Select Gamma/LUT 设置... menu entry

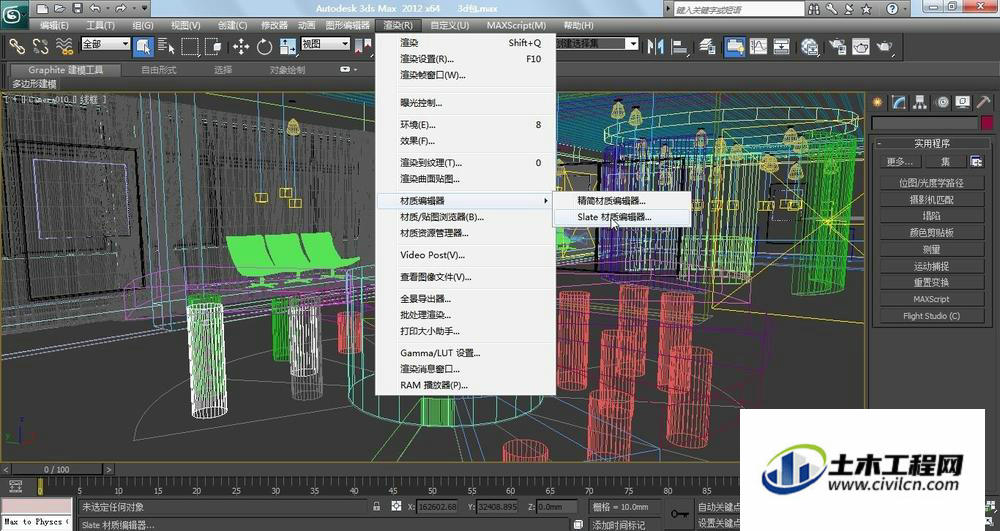pos(465,353)
